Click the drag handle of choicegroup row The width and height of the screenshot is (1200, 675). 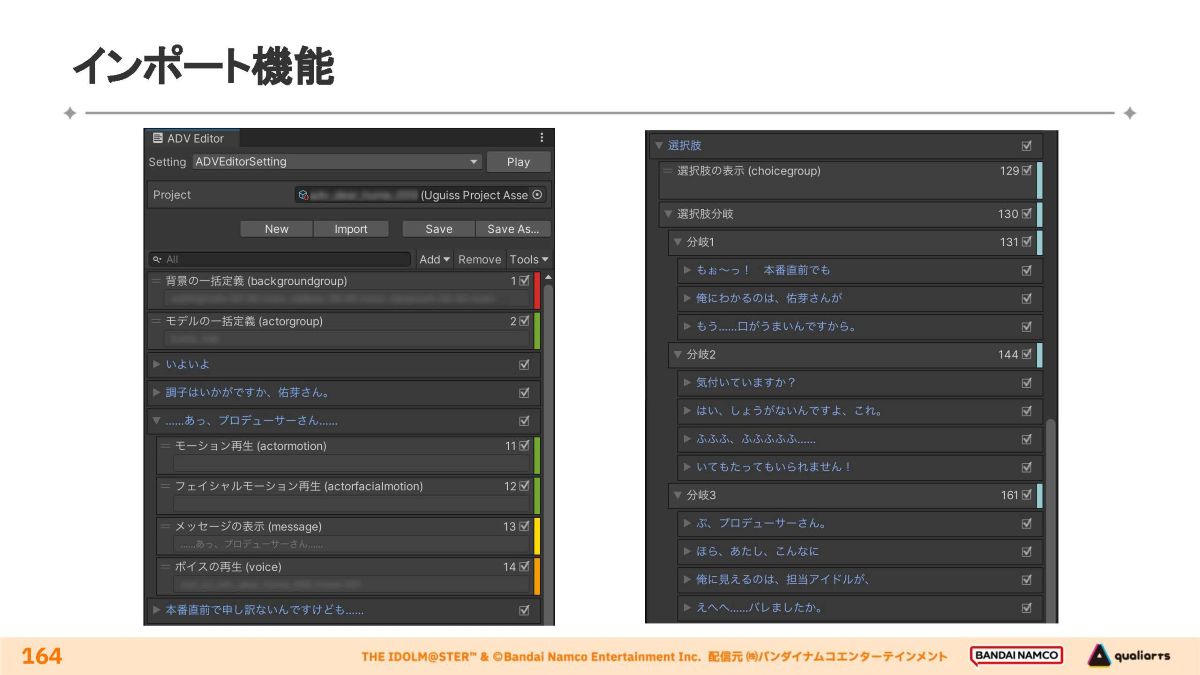(x=667, y=171)
